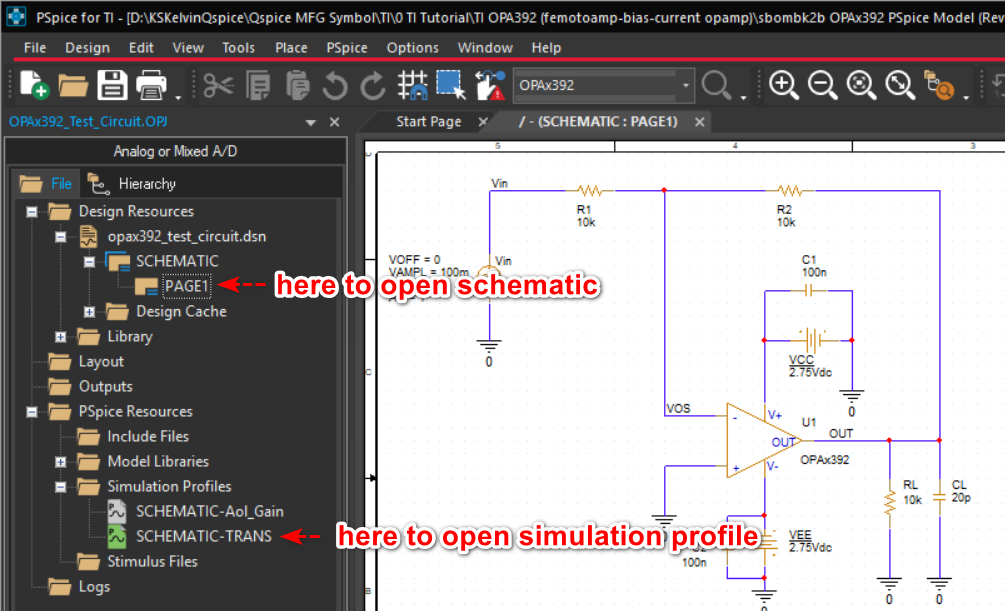Collapse the Design Resources tree node
The image size is (1005, 611).
coord(32,212)
